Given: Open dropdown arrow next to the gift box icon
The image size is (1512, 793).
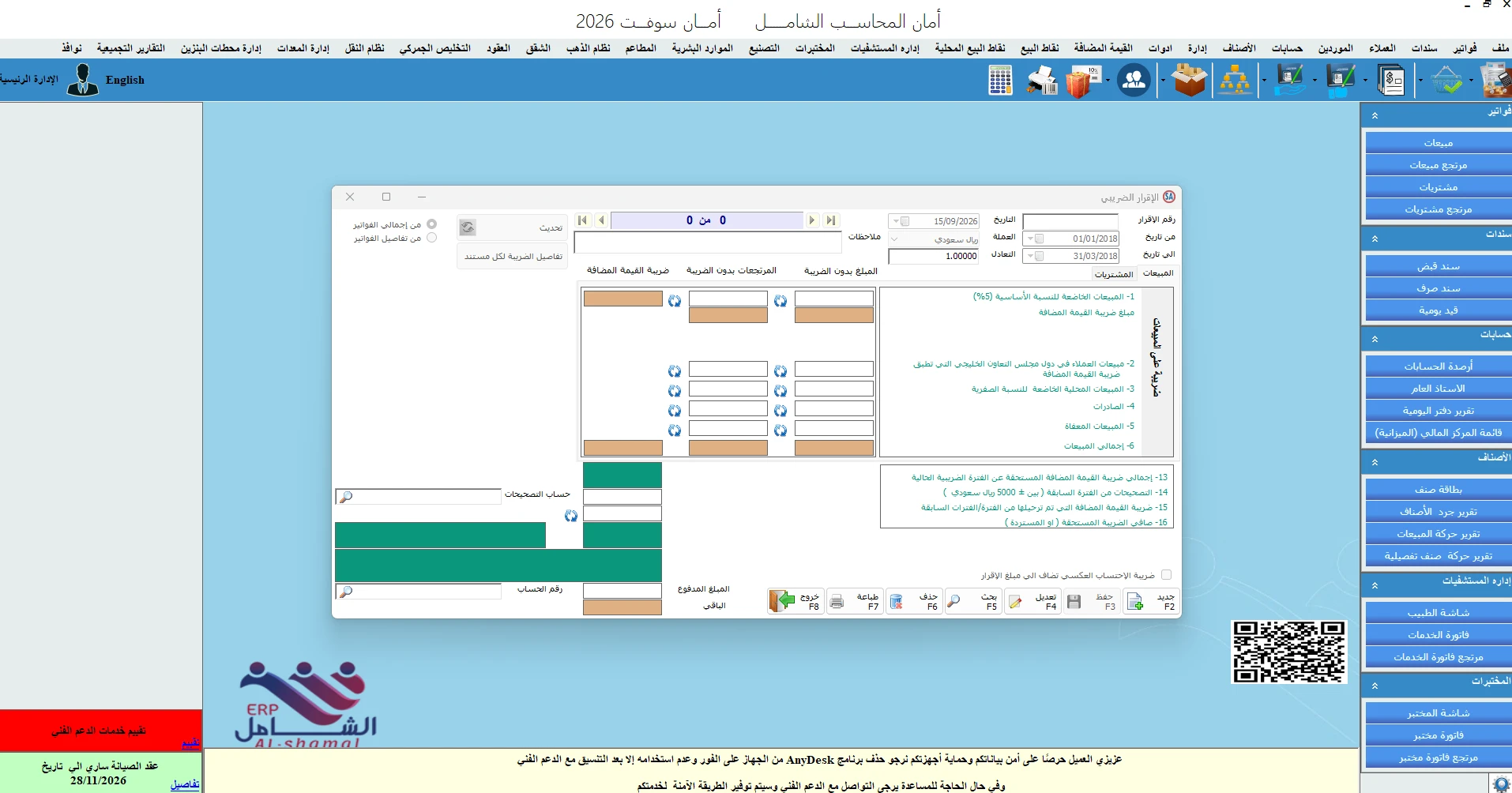Looking at the screenshot, I should click(x=1108, y=81).
